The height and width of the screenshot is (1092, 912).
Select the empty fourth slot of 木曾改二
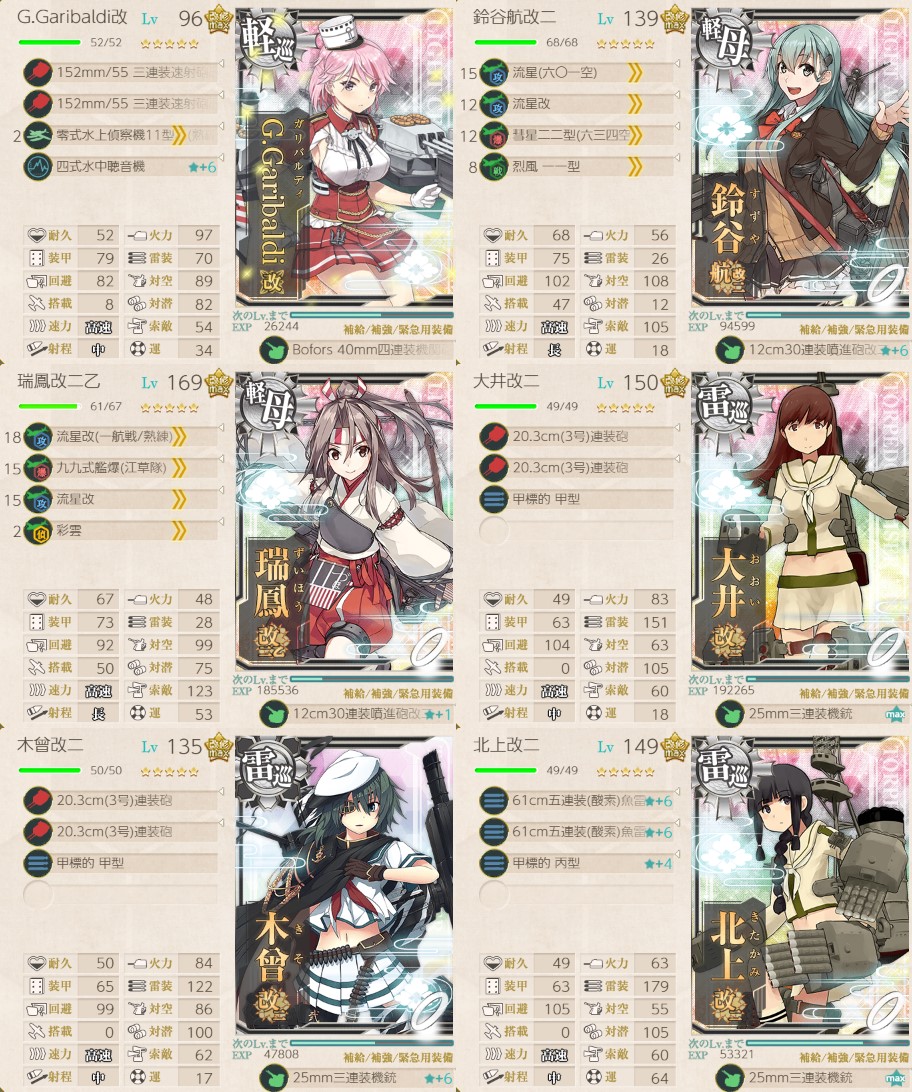(x=38, y=894)
